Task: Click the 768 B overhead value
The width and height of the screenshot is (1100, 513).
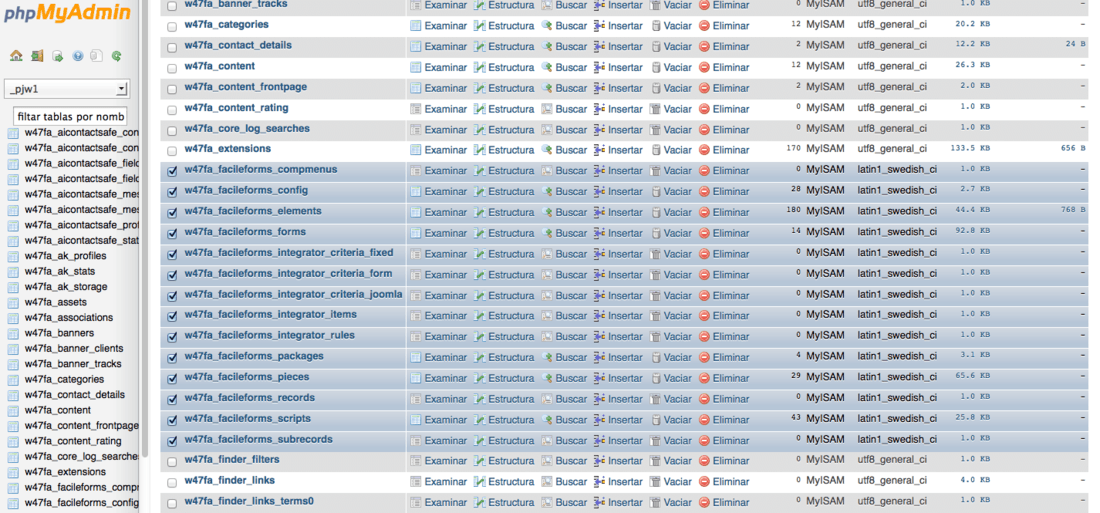Action: [1073, 210]
